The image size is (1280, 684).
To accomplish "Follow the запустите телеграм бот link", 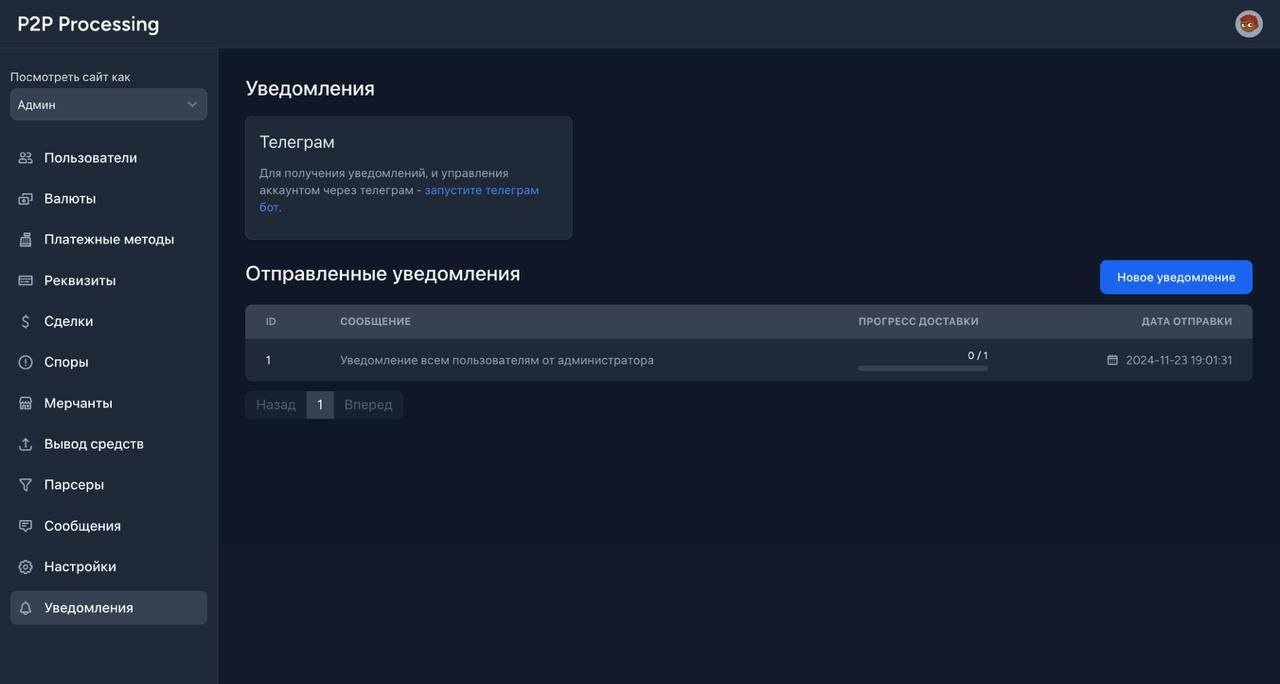I will pos(482,190).
